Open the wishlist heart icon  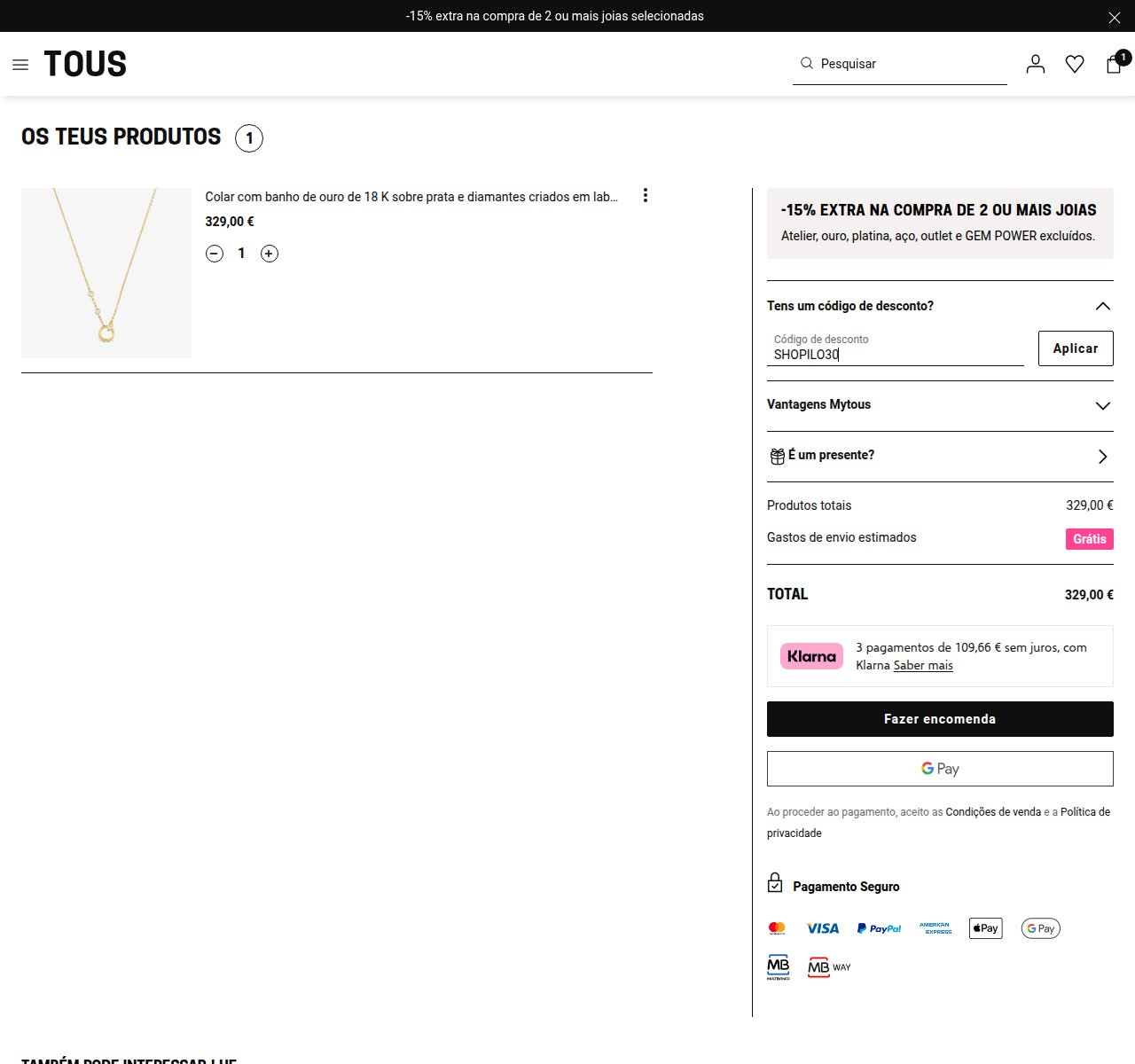[x=1075, y=64]
